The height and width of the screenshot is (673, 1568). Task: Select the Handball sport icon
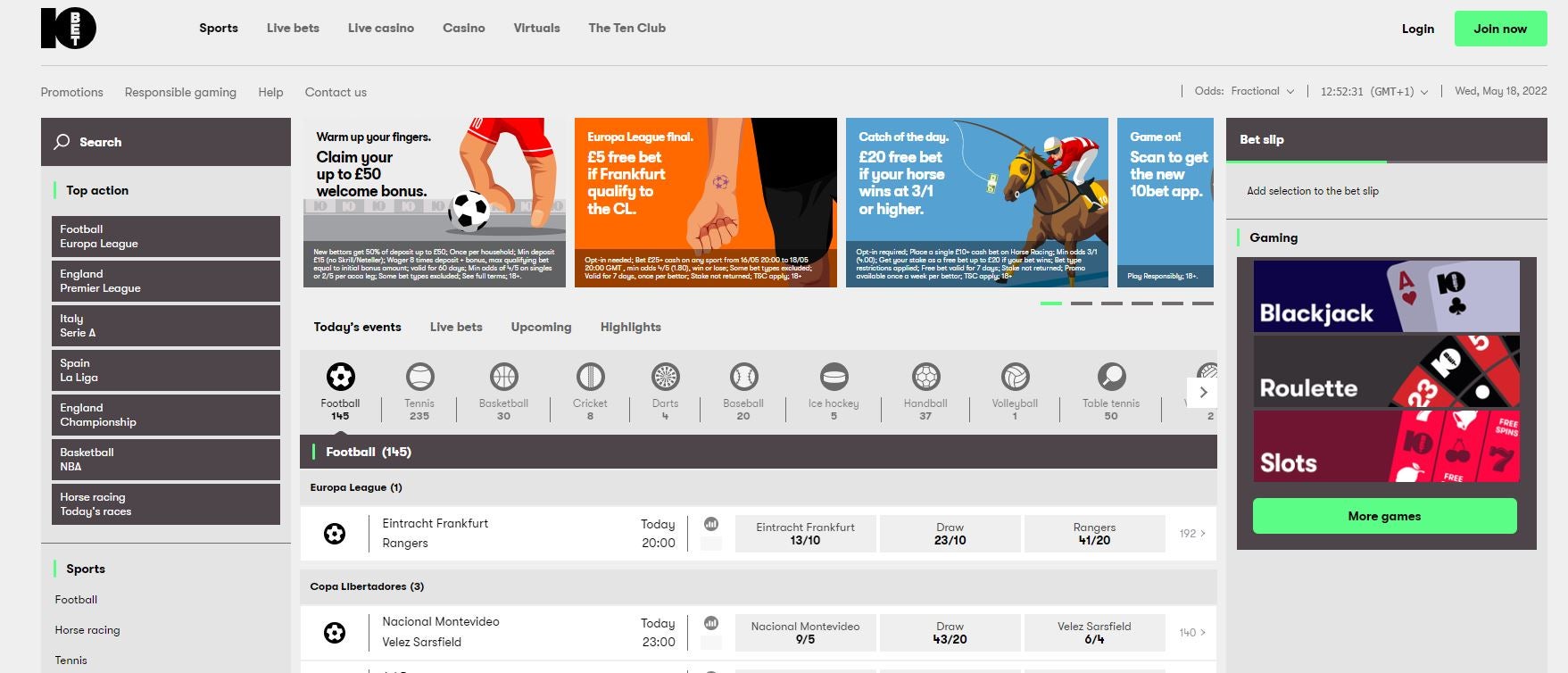pos(925,377)
